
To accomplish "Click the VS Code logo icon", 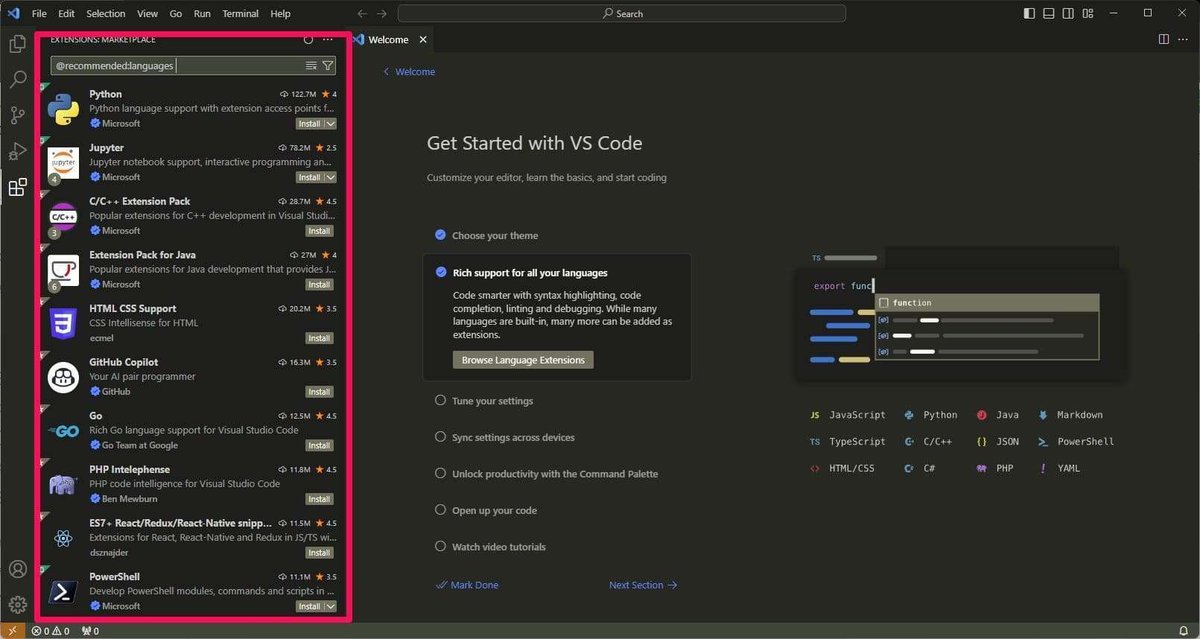I will pos(13,13).
